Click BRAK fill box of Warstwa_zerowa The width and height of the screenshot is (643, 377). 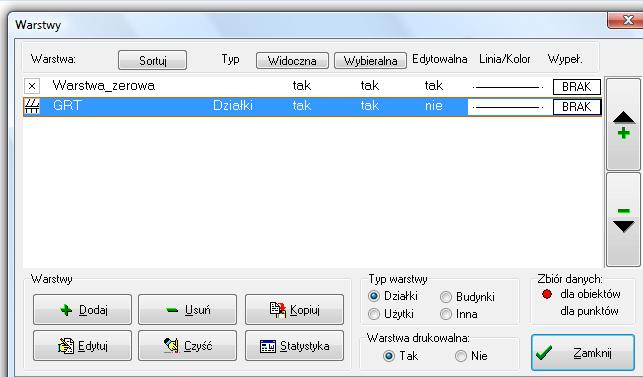[577, 87]
